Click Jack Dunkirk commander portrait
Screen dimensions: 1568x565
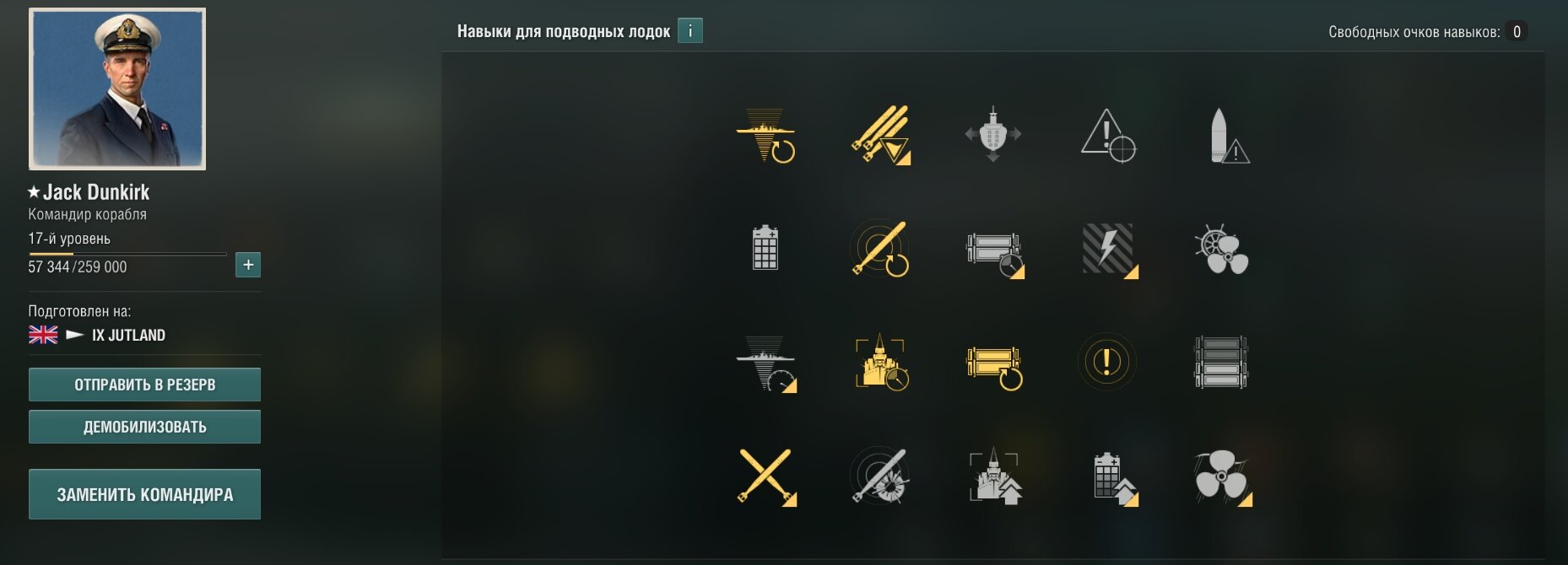point(117,89)
